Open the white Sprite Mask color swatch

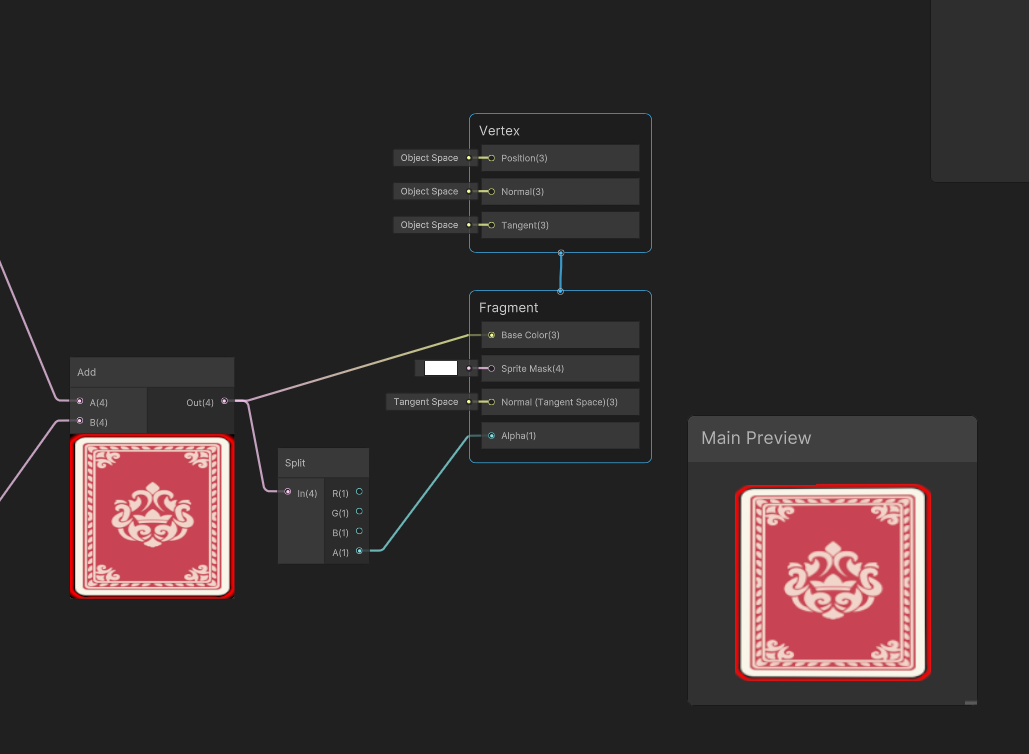point(440,368)
